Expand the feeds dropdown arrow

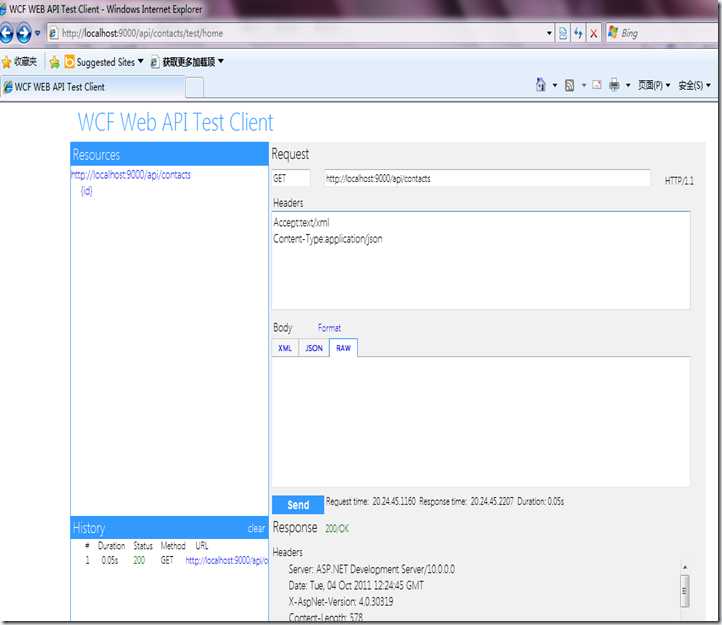point(584,85)
